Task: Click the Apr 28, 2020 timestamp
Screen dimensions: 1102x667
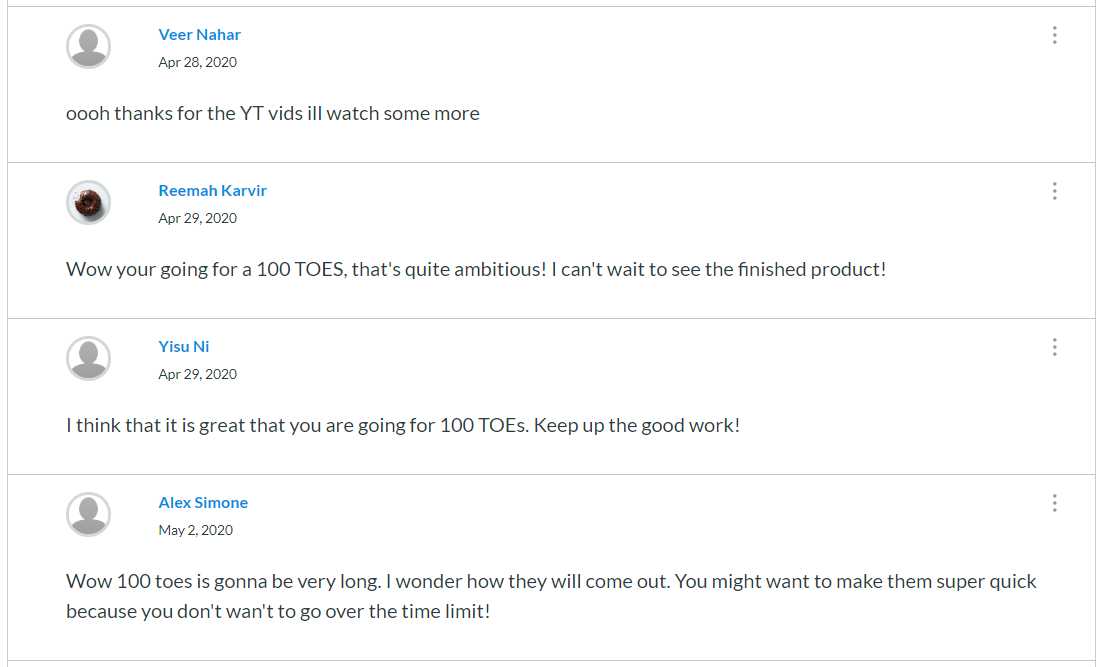Action: [197, 63]
